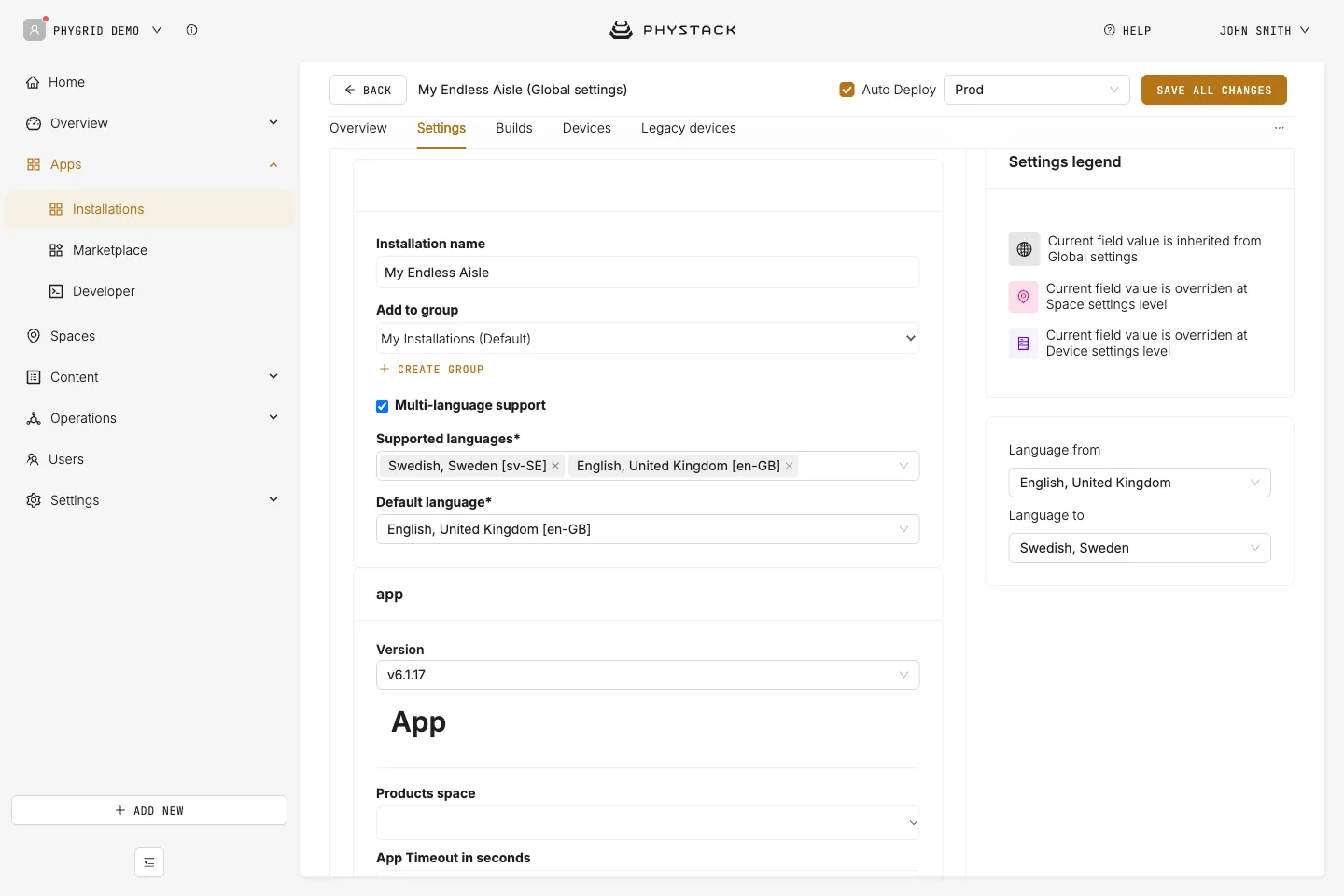The width and height of the screenshot is (1344, 896).
Task: Click the Home icon in sidebar
Action: tap(33, 82)
